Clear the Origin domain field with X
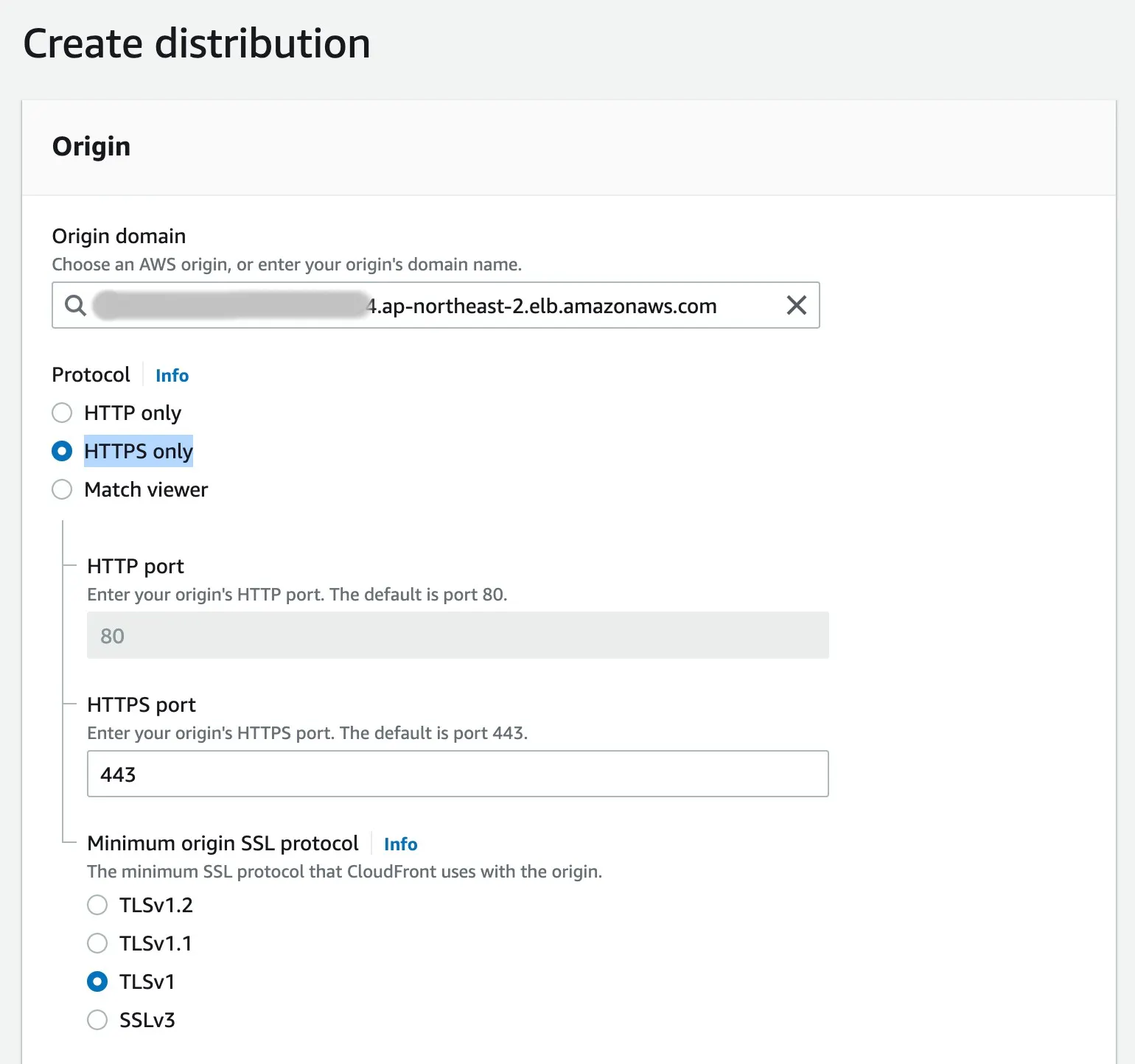1135x1064 pixels. [x=796, y=305]
